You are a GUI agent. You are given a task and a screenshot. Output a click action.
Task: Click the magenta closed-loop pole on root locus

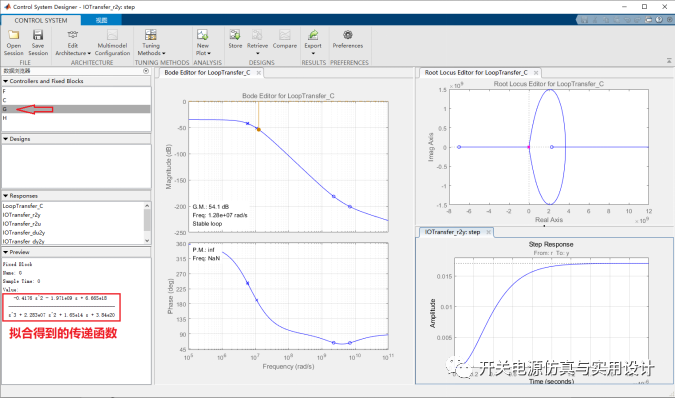click(x=529, y=147)
